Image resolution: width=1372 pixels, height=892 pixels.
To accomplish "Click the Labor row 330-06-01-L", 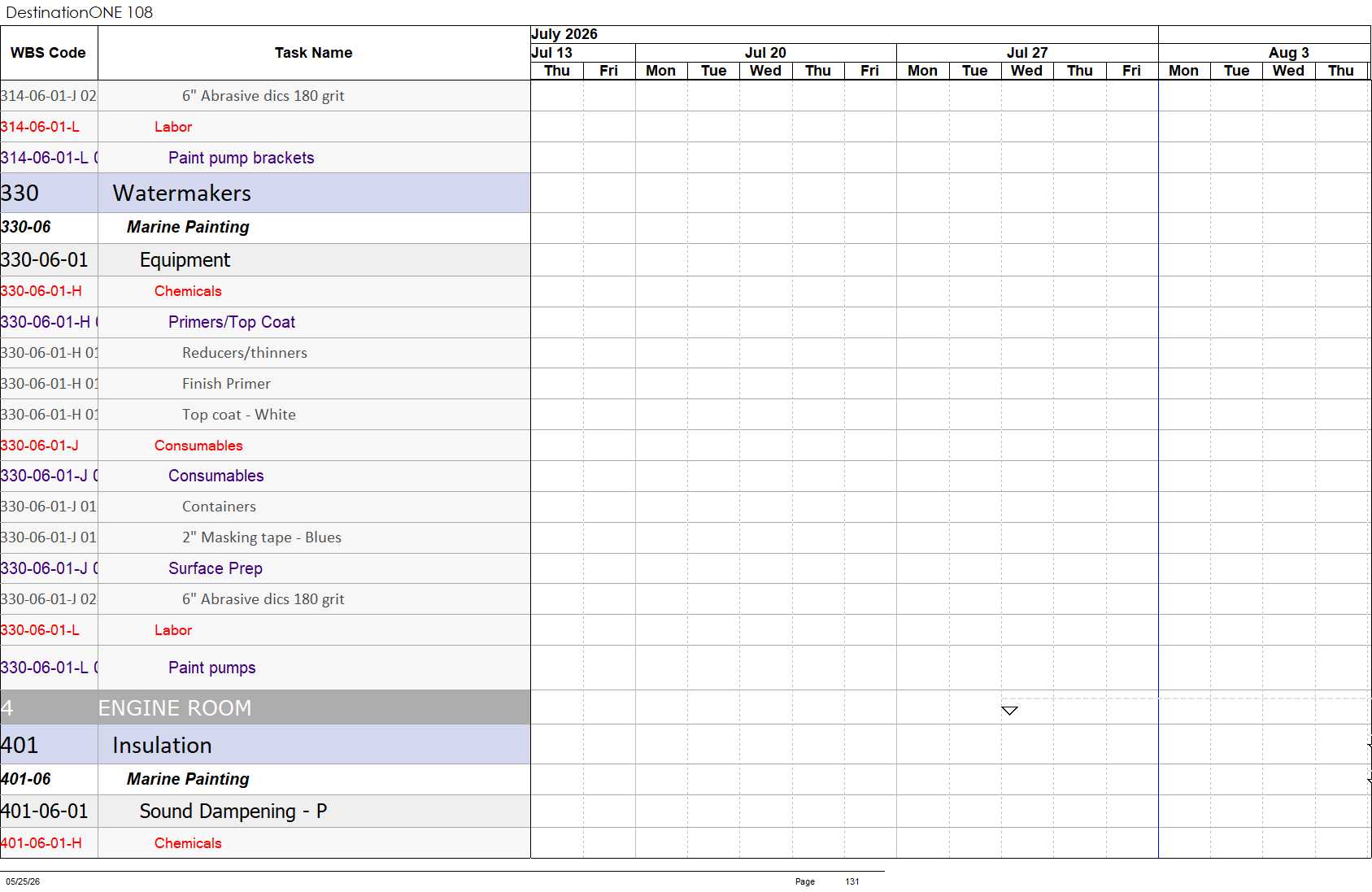I will click(x=265, y=630).
